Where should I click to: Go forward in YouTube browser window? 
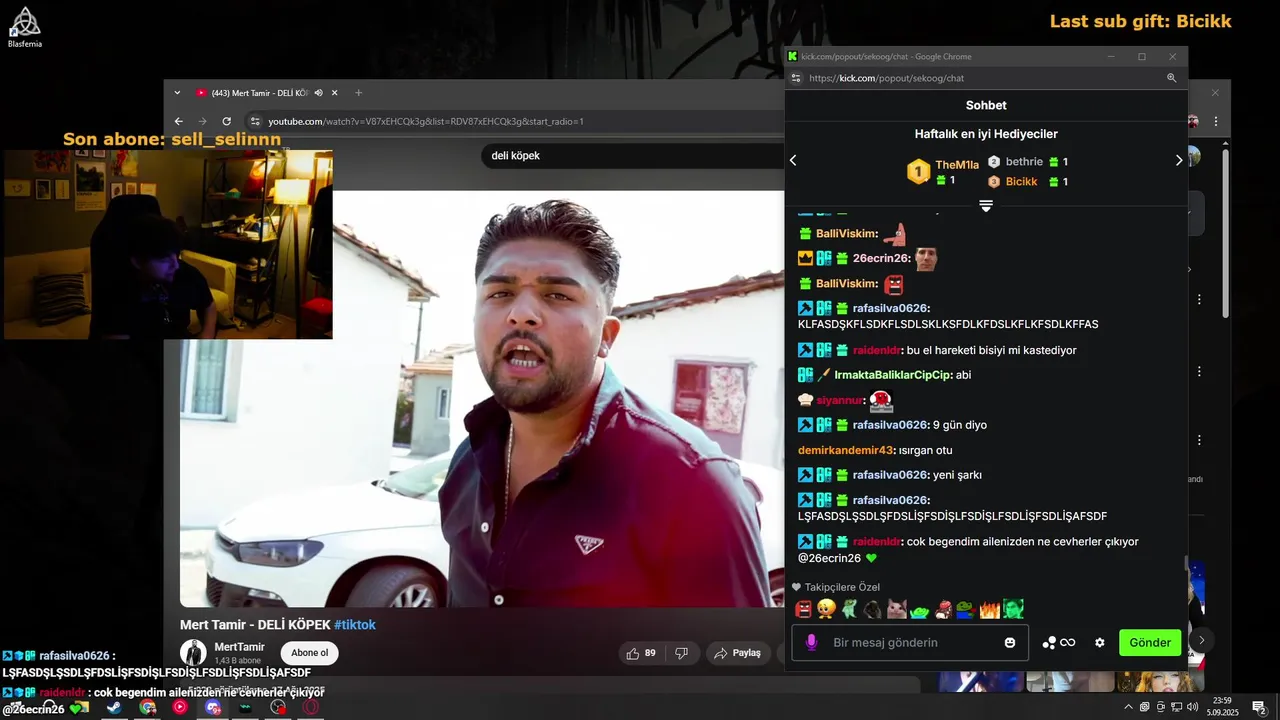(202, 121)
